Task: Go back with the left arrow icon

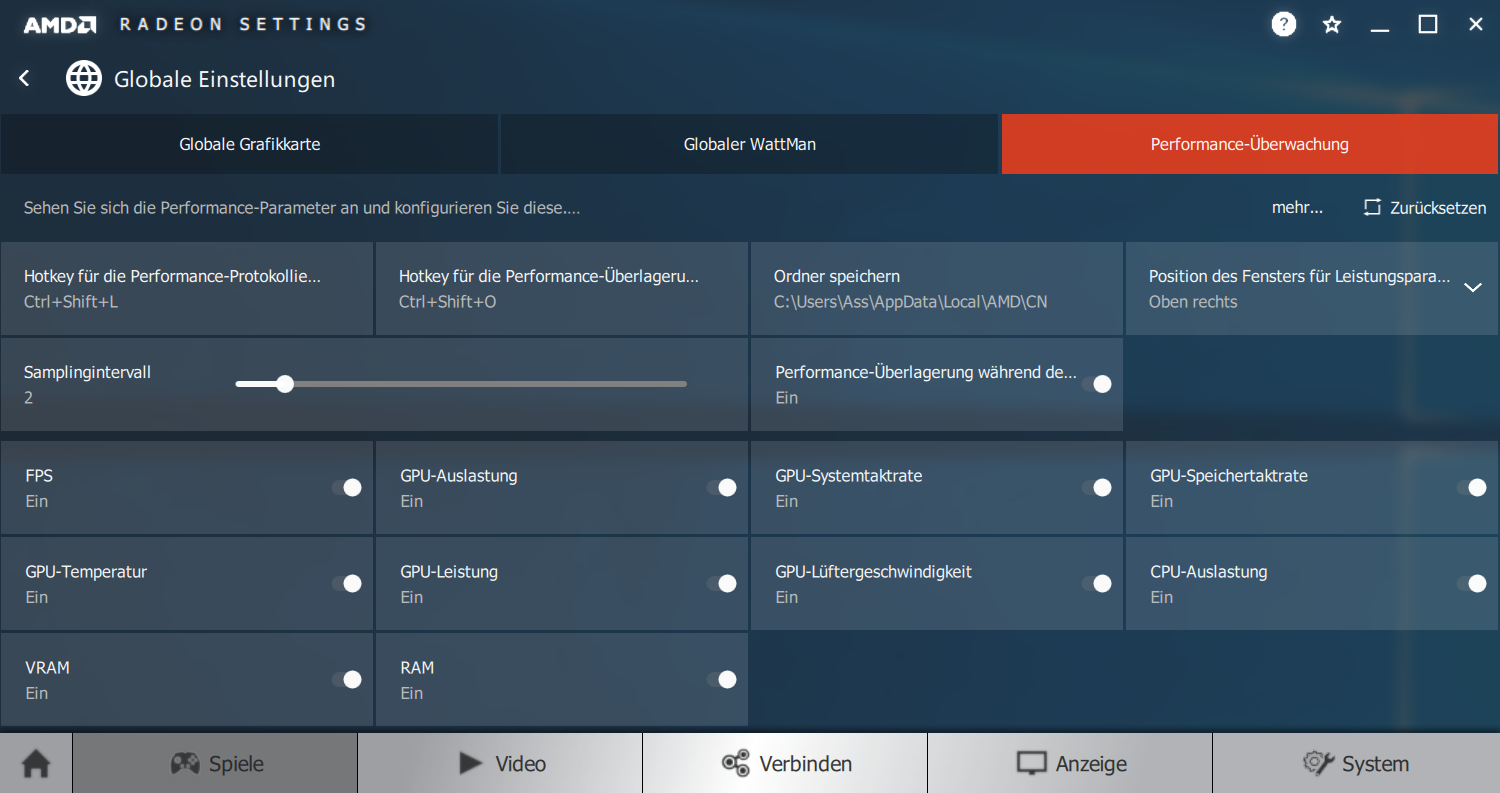Action: click(25, 78)
